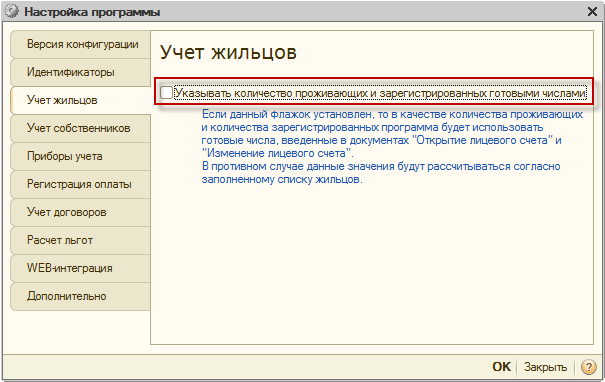
Task: Click the gear icon in the title bar
Action: tap(12, 12)
